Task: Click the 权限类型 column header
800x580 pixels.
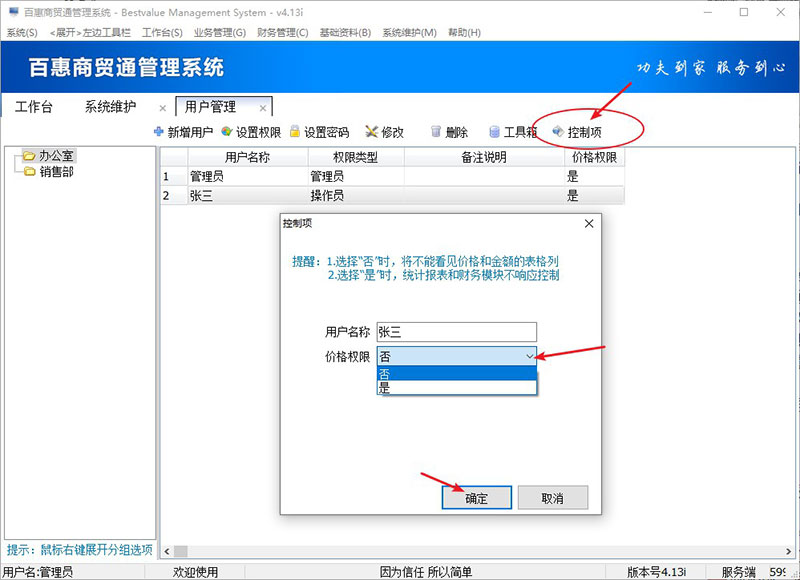Action: pyautogui.click(x=356, y=157)
